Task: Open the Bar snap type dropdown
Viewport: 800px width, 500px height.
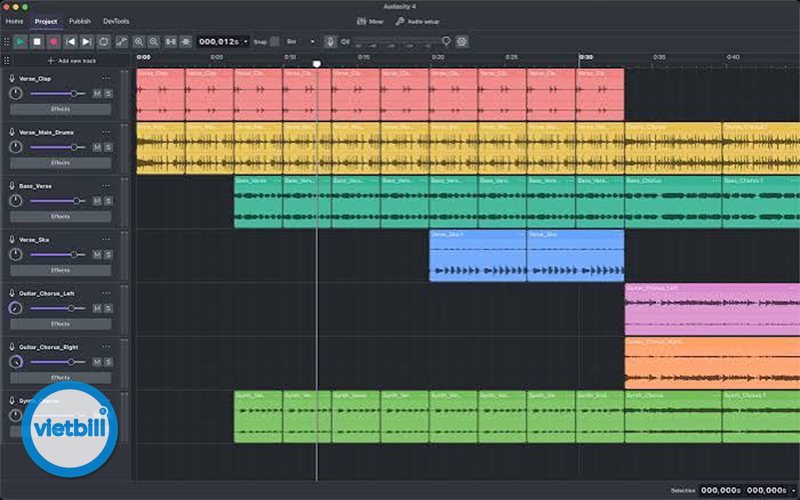Action: (300, 42)
